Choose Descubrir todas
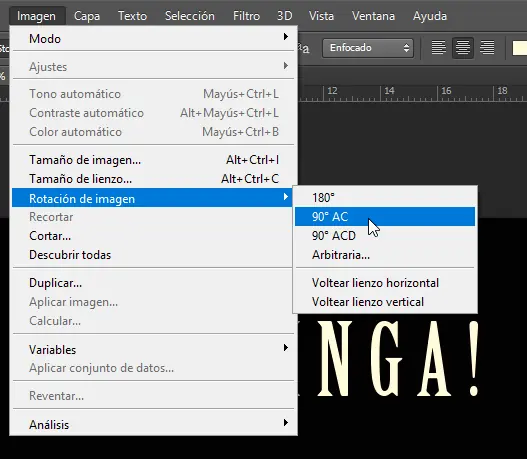 coord(153,255)
